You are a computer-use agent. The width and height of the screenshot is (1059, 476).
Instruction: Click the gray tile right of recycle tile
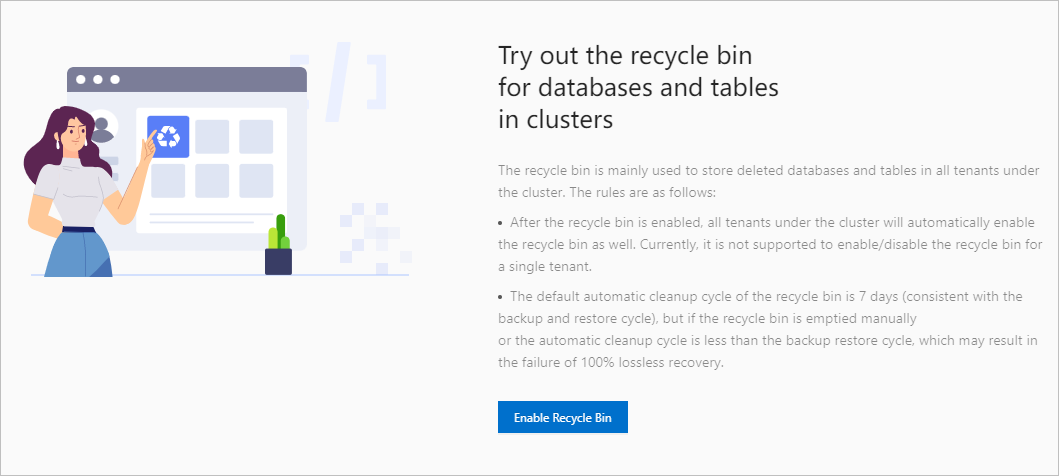(212, 137)
